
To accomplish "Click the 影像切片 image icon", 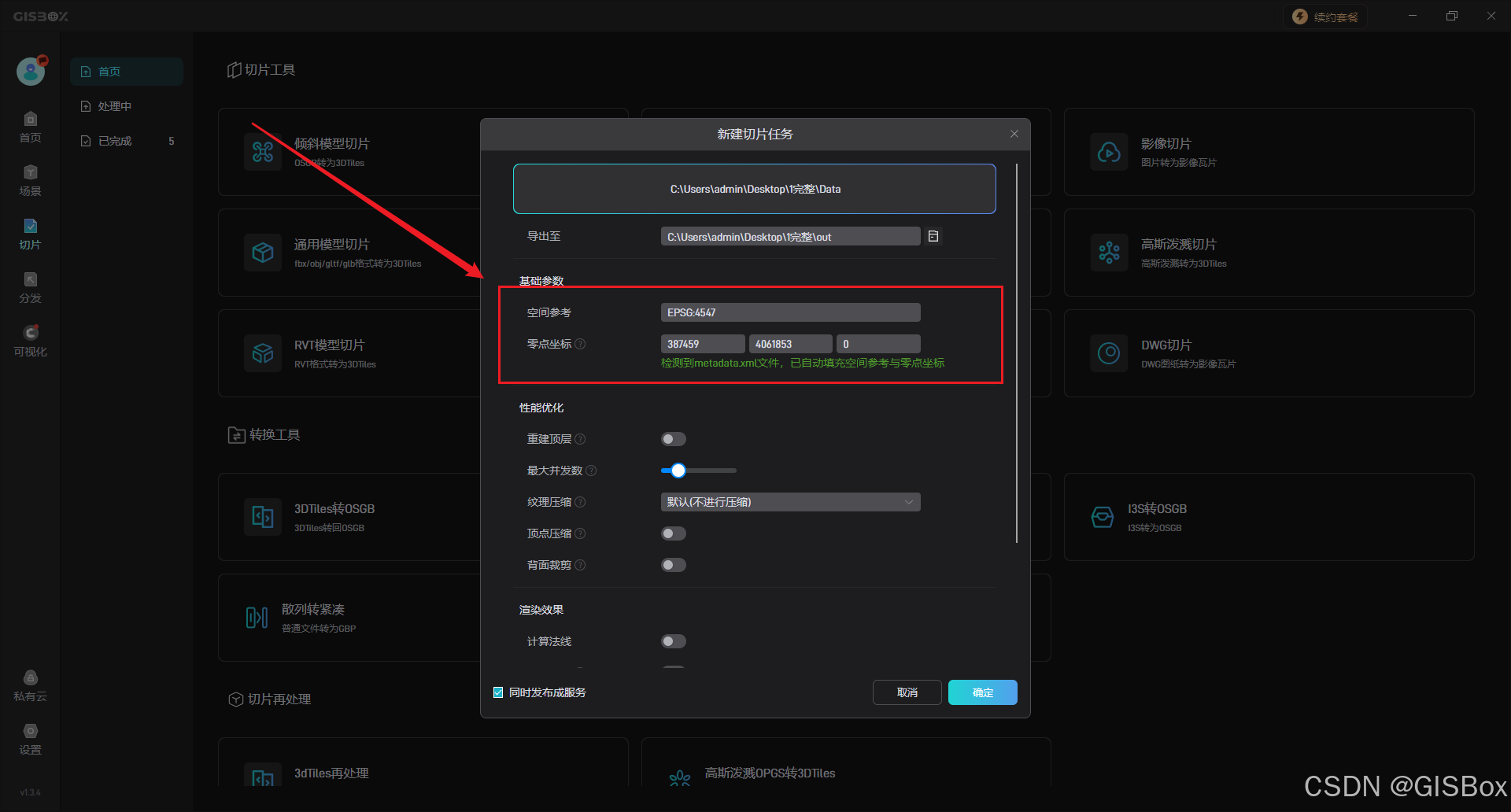I will tap(1109, 152).
